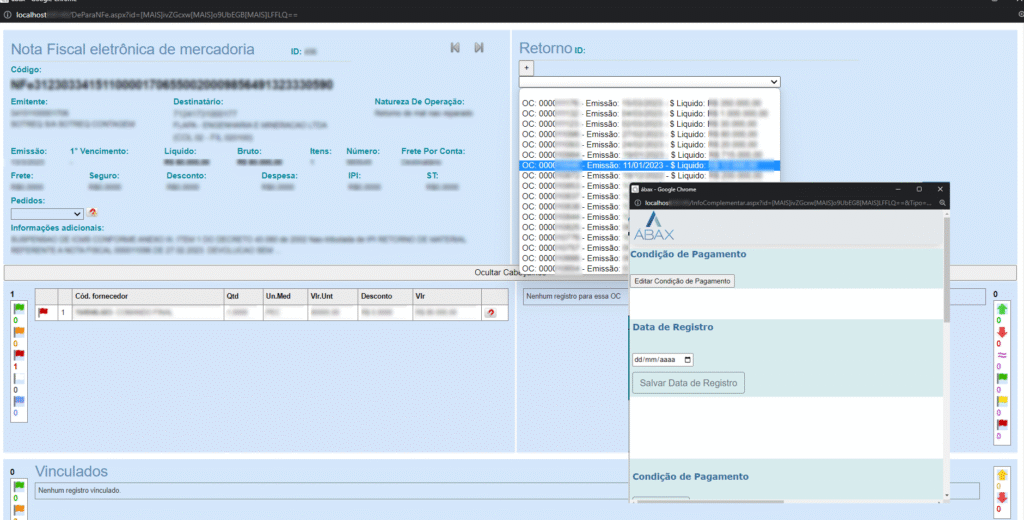Click Salvar Data de Registro button

[x=688, y=382]
